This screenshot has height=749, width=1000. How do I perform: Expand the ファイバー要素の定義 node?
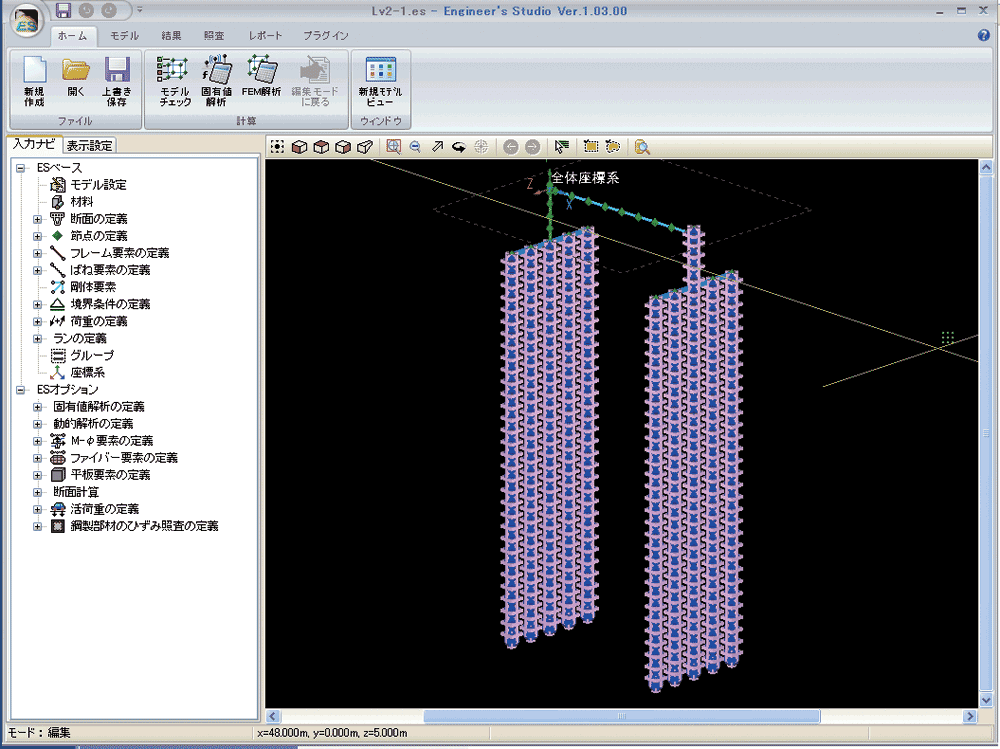(x=37, y=458)
